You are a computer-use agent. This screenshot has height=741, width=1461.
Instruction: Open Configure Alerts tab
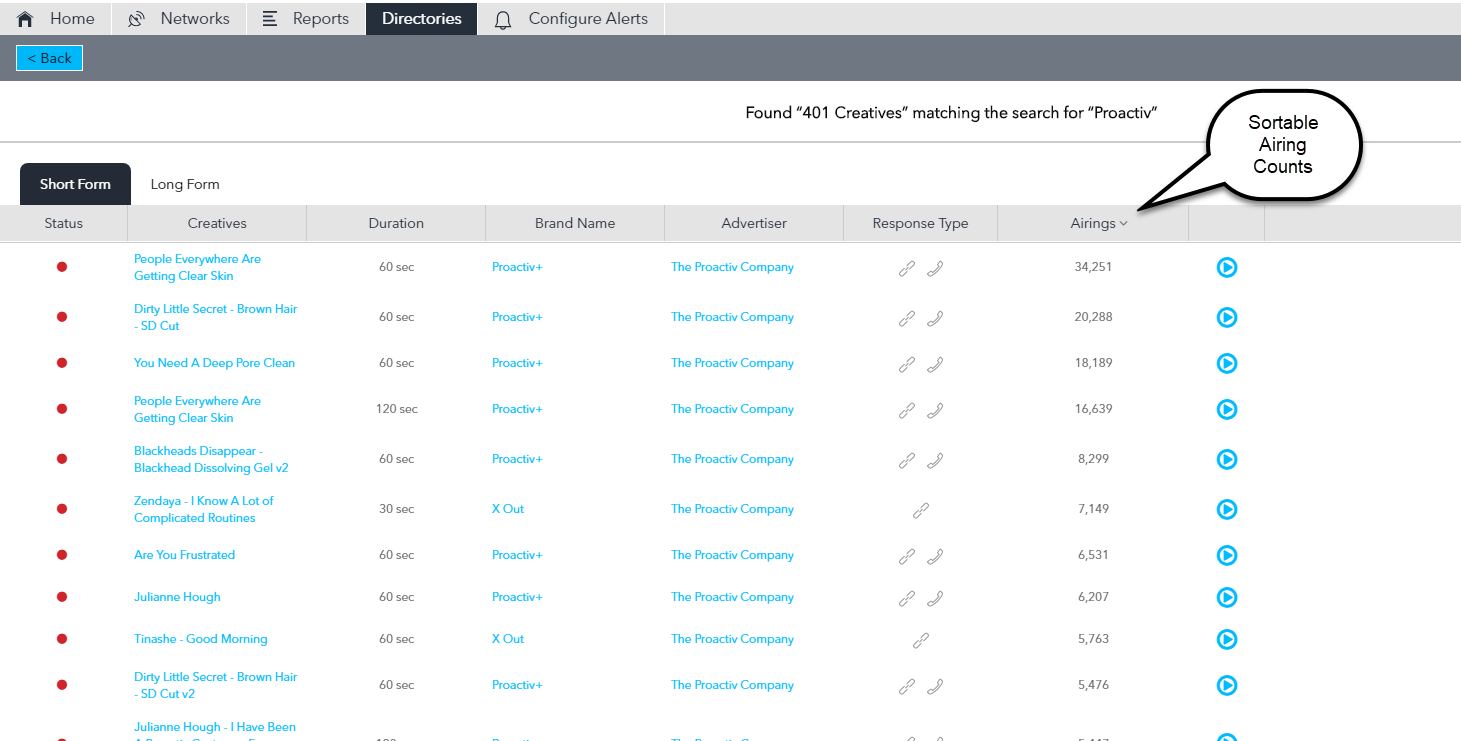[x=571, y=18]
